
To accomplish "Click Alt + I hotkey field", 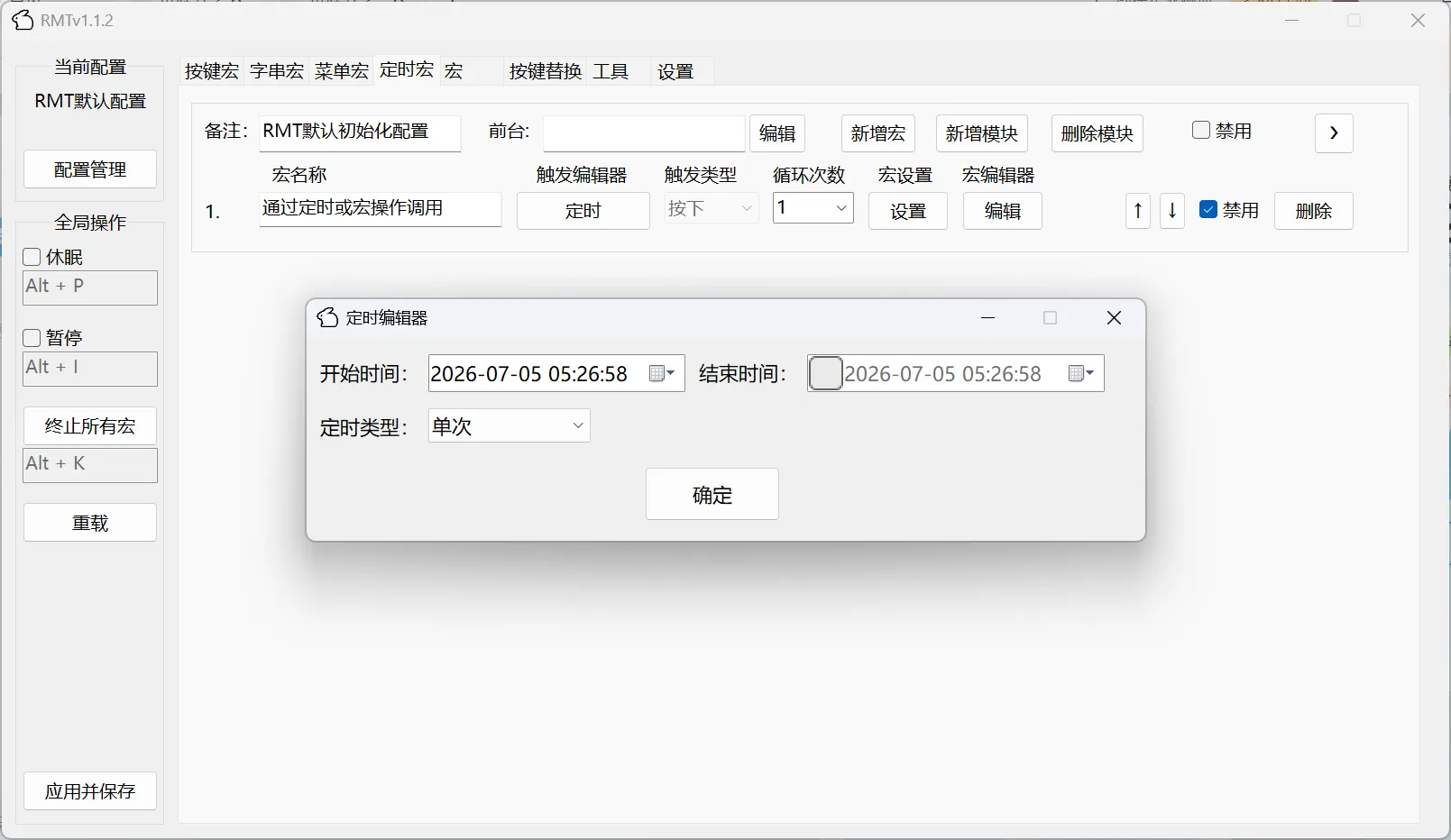I will 90,370.
